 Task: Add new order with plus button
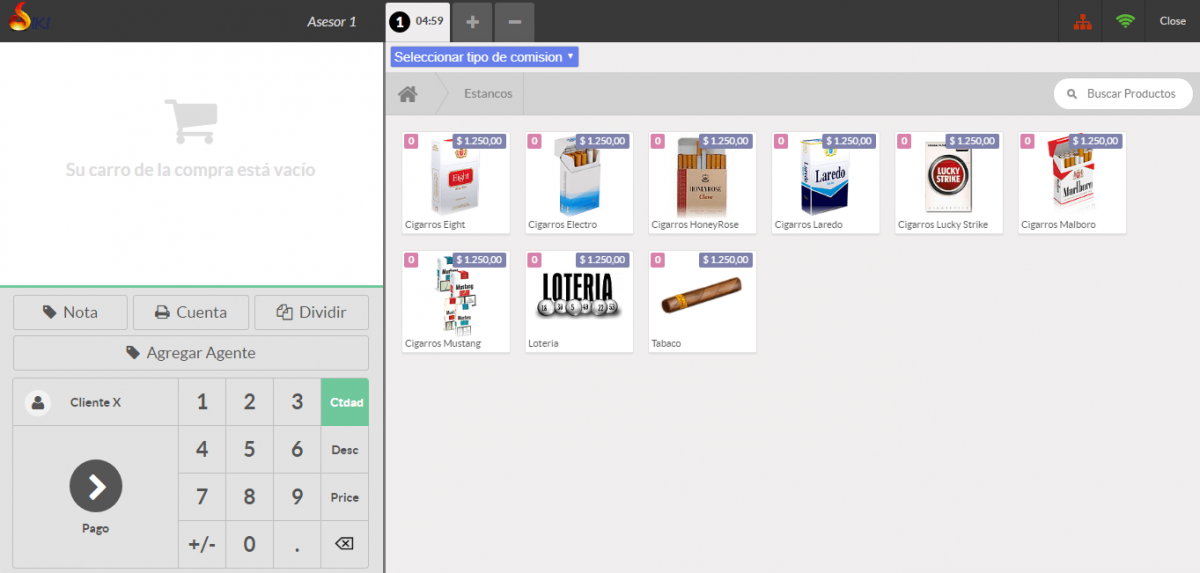click(472, 22)
